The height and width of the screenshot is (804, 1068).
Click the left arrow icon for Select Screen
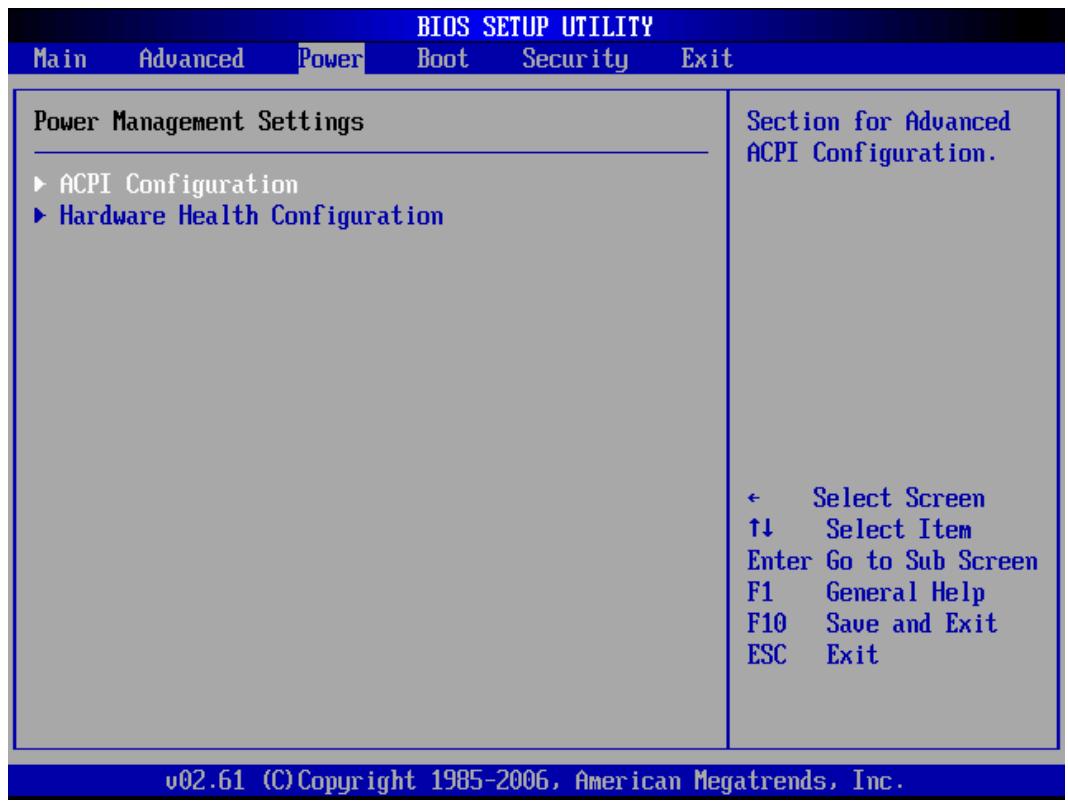[x=753, y=498]
